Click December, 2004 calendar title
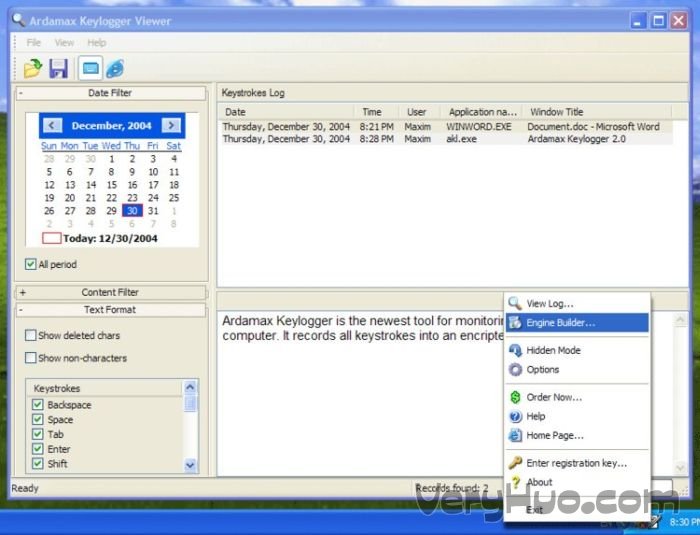The image size is (700, 535). point(112,125)
